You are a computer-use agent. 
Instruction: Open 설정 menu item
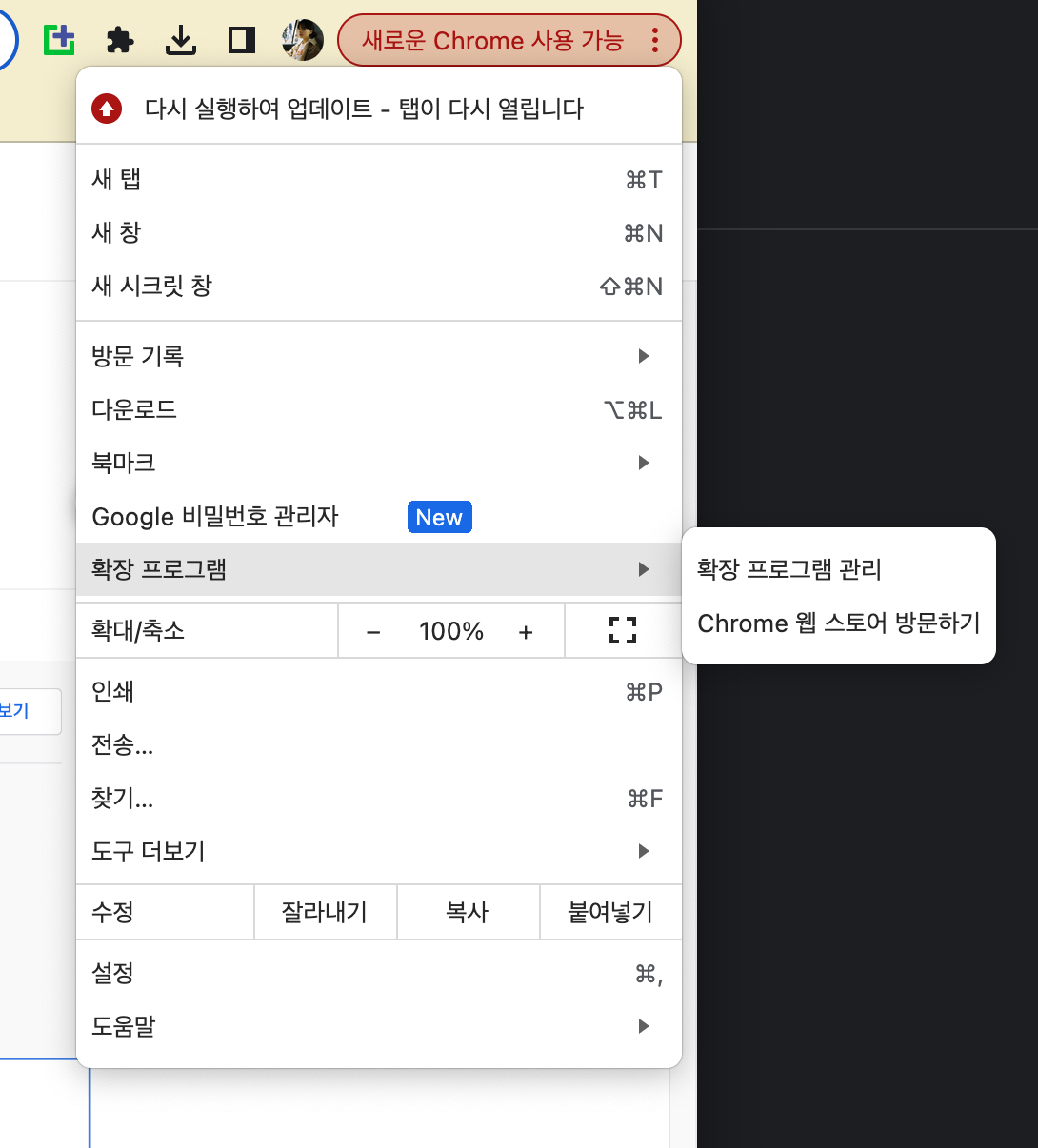(379, 973)
